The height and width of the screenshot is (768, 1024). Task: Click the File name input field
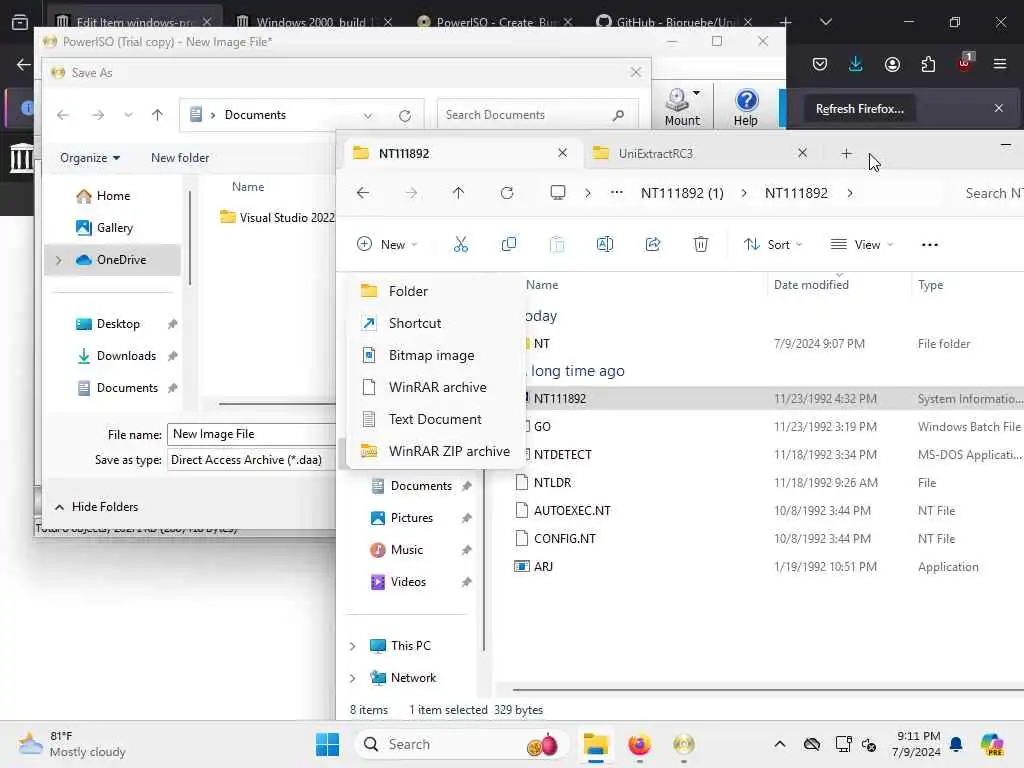[x=252, y=434]
